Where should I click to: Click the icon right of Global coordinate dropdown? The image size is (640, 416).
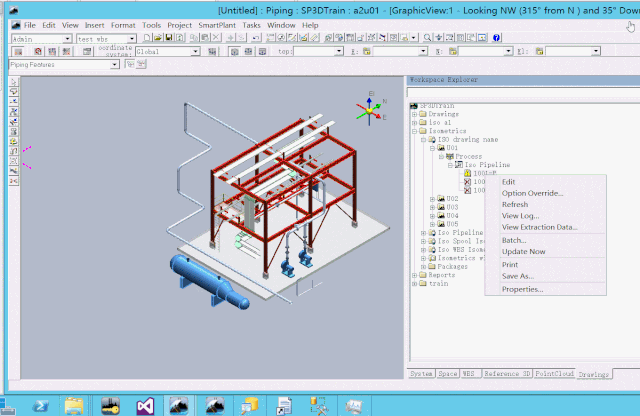coord(212,51)
